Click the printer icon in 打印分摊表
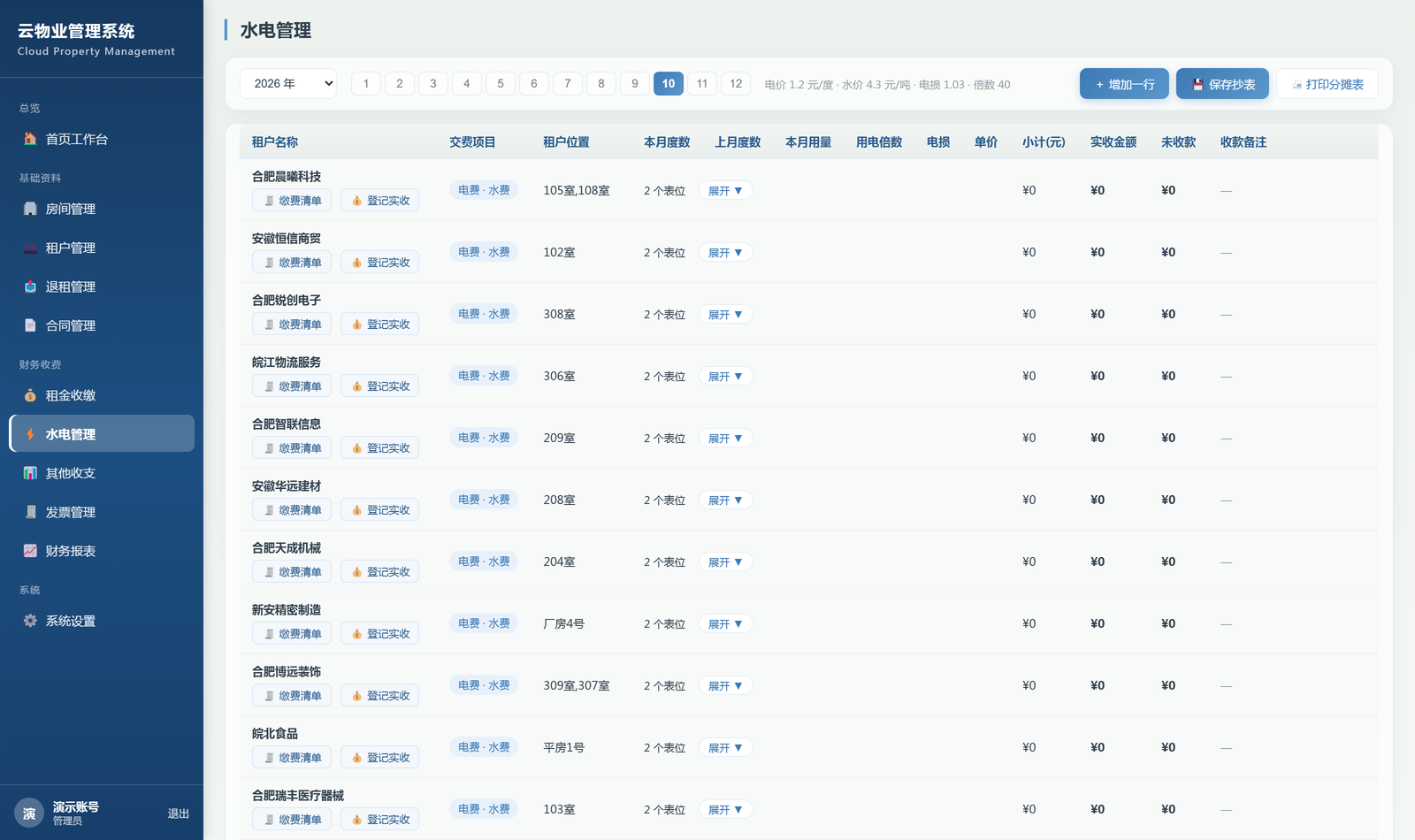 point(1297,85)
